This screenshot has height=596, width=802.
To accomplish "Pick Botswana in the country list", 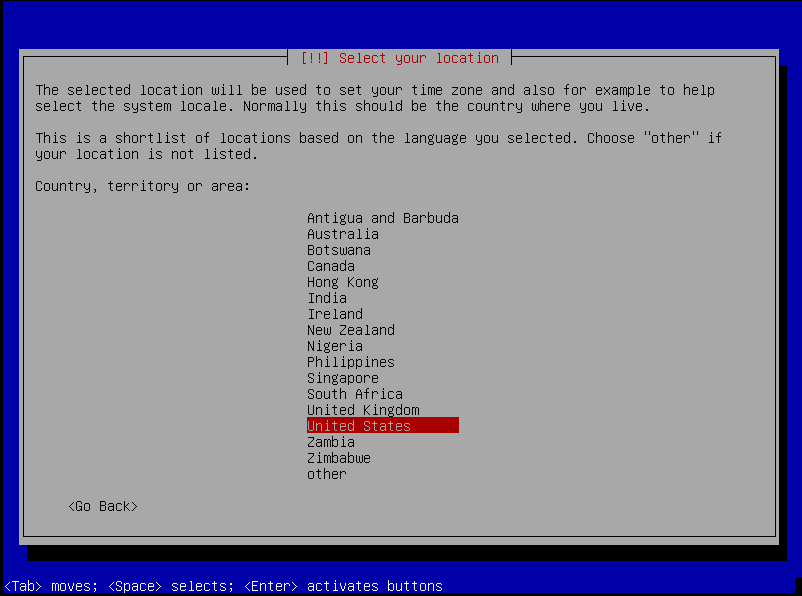I will (338, 250).
